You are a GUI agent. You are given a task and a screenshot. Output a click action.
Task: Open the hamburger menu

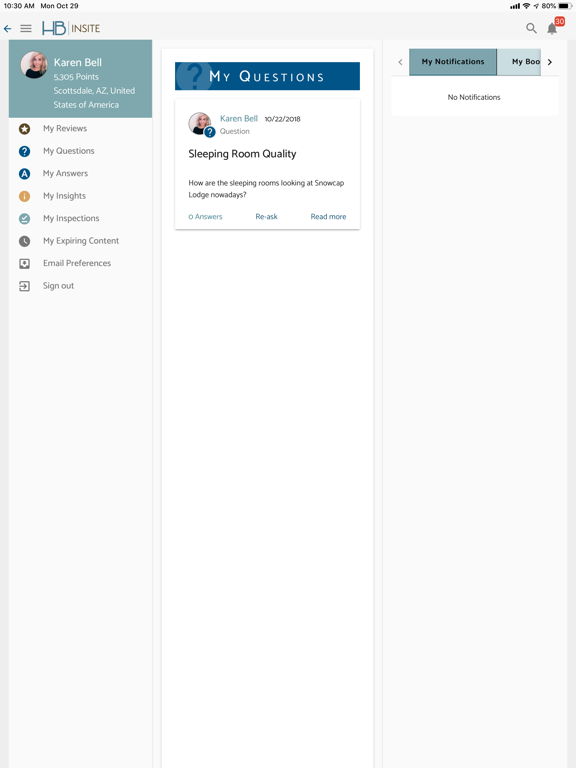pos(26,29)
